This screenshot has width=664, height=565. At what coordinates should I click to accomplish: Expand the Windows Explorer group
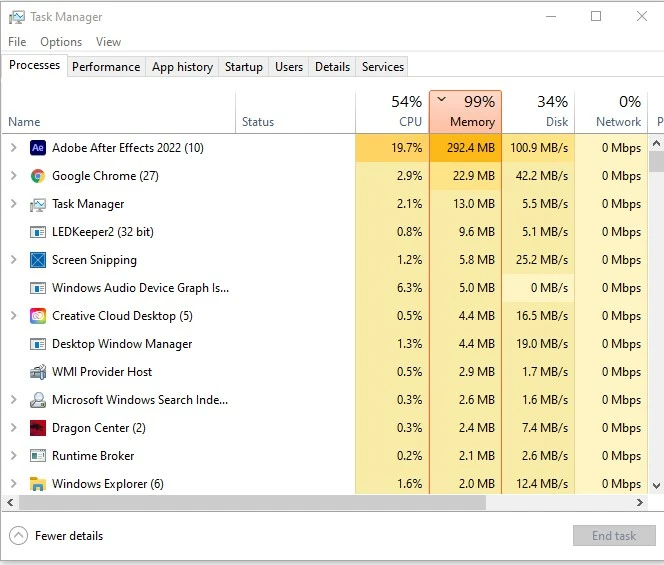[14, 483]
